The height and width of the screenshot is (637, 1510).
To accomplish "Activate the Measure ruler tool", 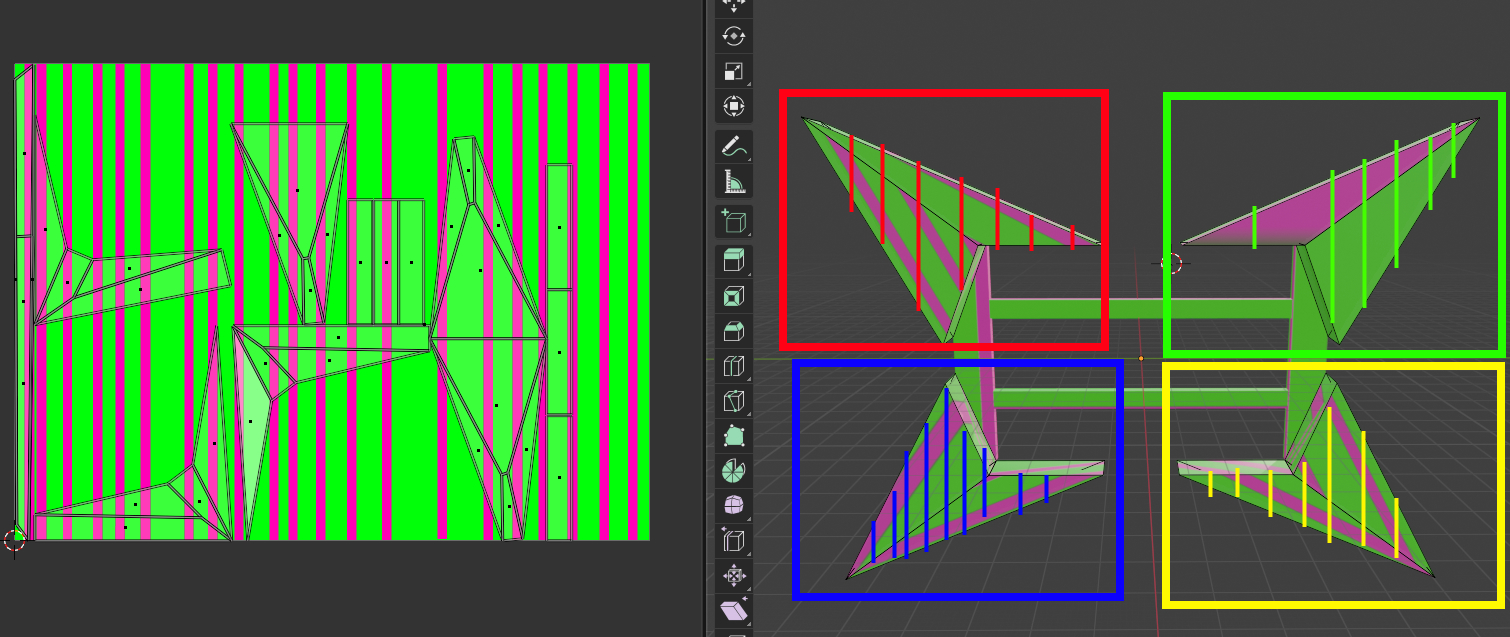I will (x=733, y=182).
